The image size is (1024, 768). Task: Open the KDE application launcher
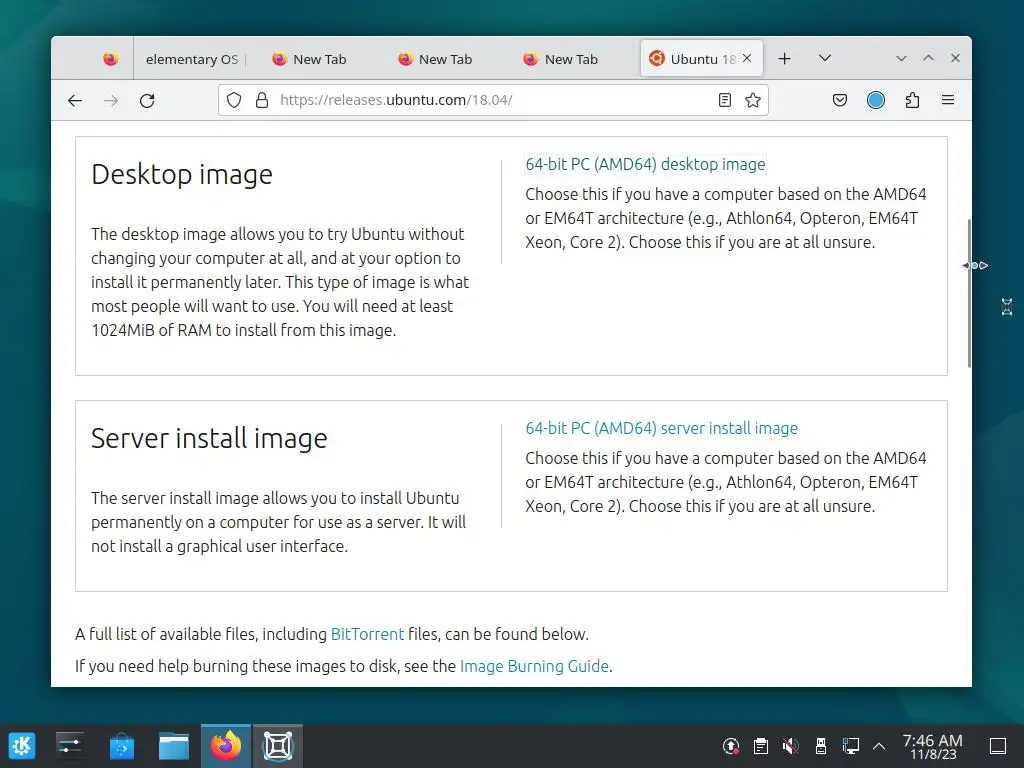[22, 745]
